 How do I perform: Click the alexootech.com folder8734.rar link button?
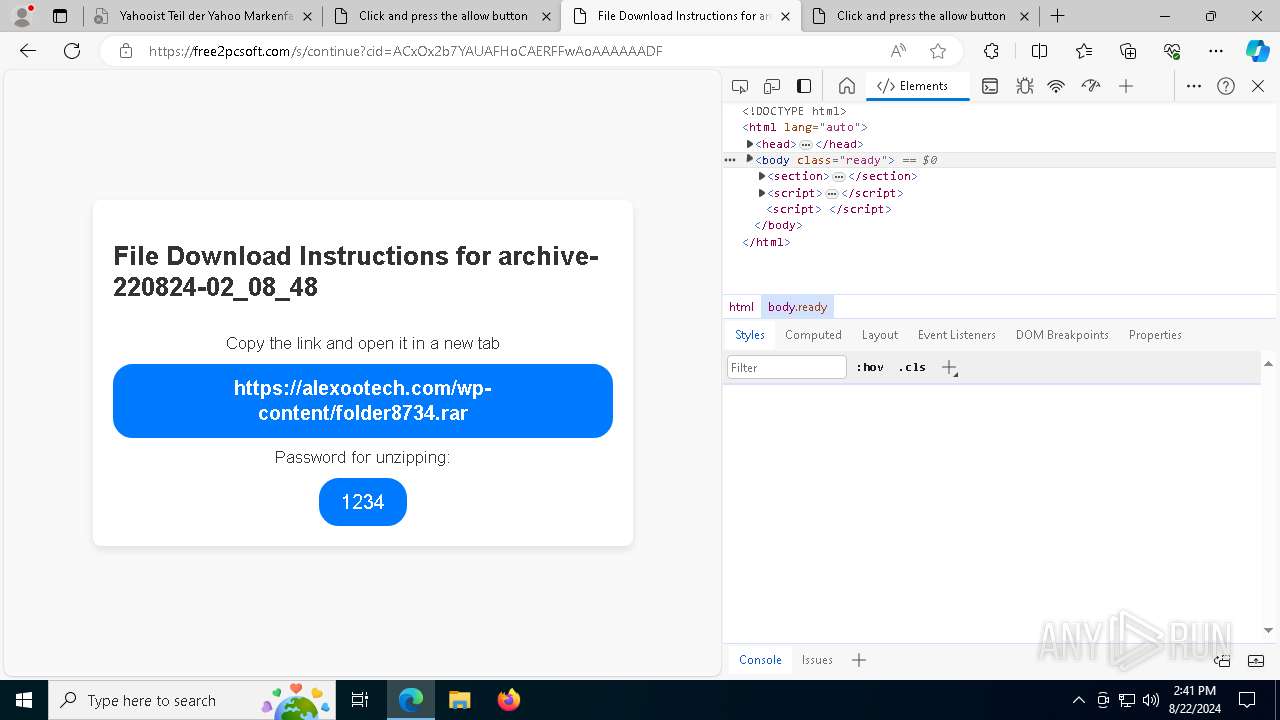click(363, 401)
